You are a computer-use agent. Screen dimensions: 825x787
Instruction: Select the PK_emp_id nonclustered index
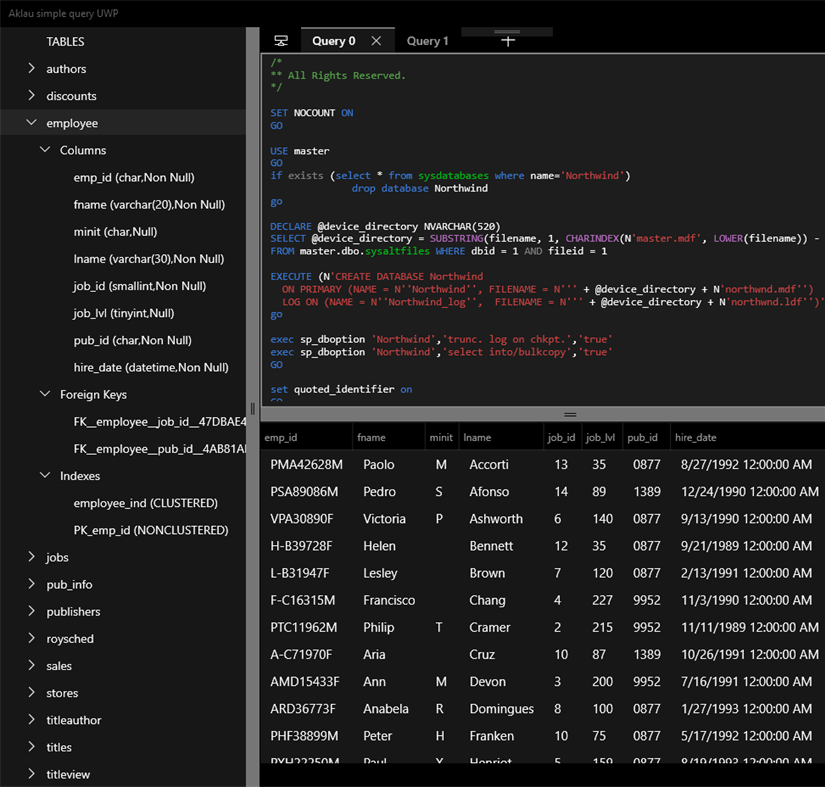[x=150, y=530]
